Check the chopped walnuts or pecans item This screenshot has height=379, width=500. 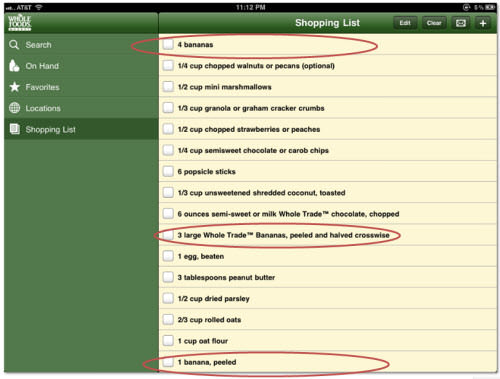click(168, 66)
